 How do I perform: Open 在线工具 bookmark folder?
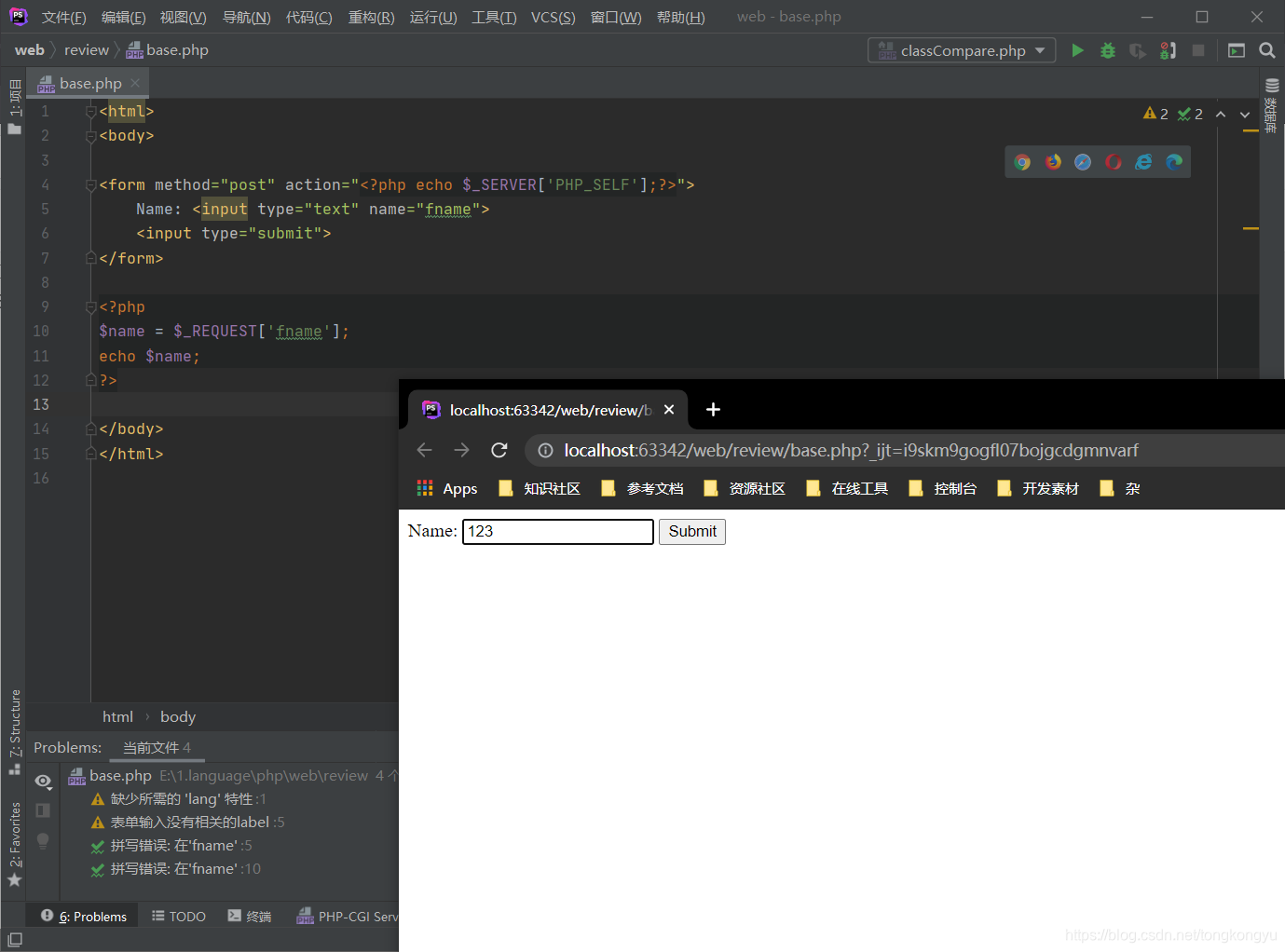coord(848,488)
